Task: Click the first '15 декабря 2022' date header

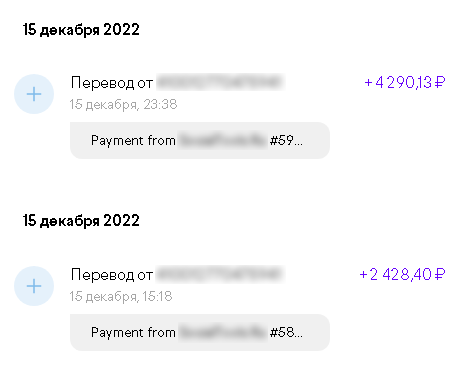Action: pyautogui.click(x=81, y=30)
